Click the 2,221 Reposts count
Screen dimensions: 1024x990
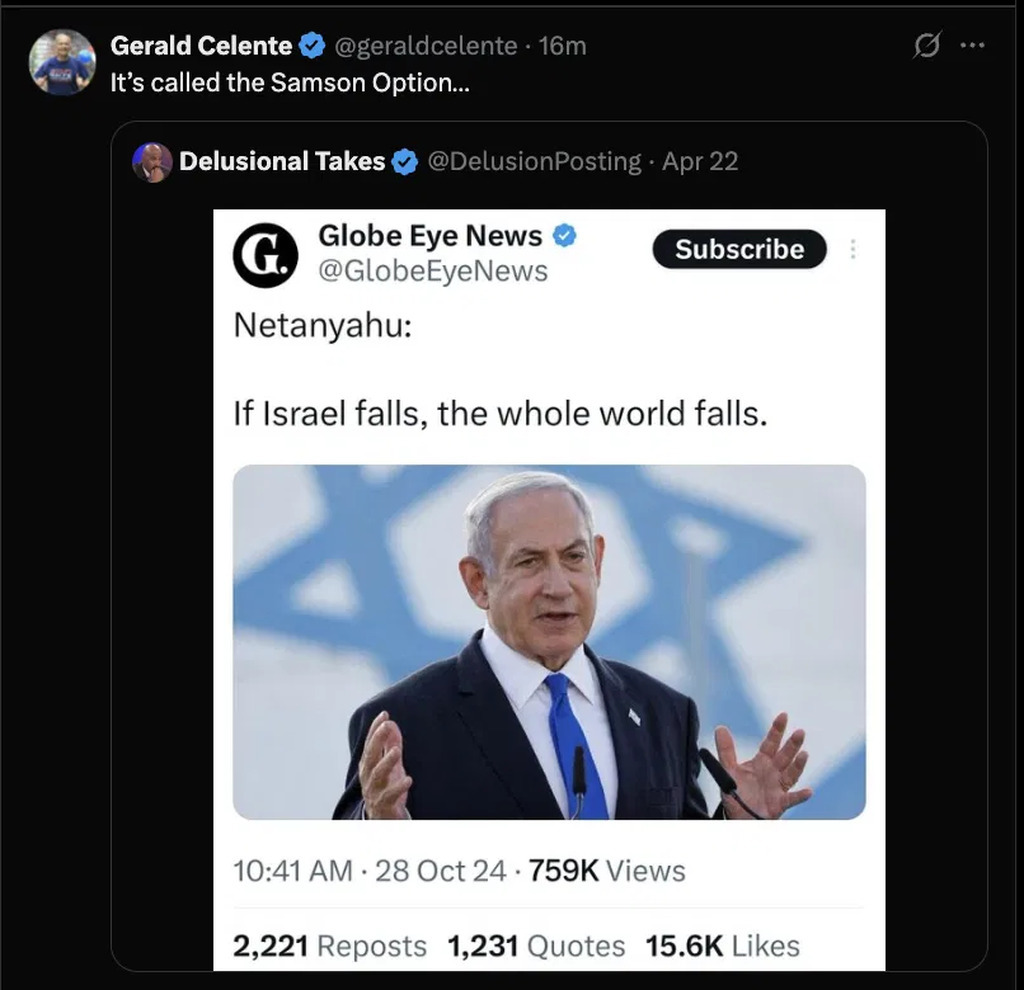[x=329, y=946]
